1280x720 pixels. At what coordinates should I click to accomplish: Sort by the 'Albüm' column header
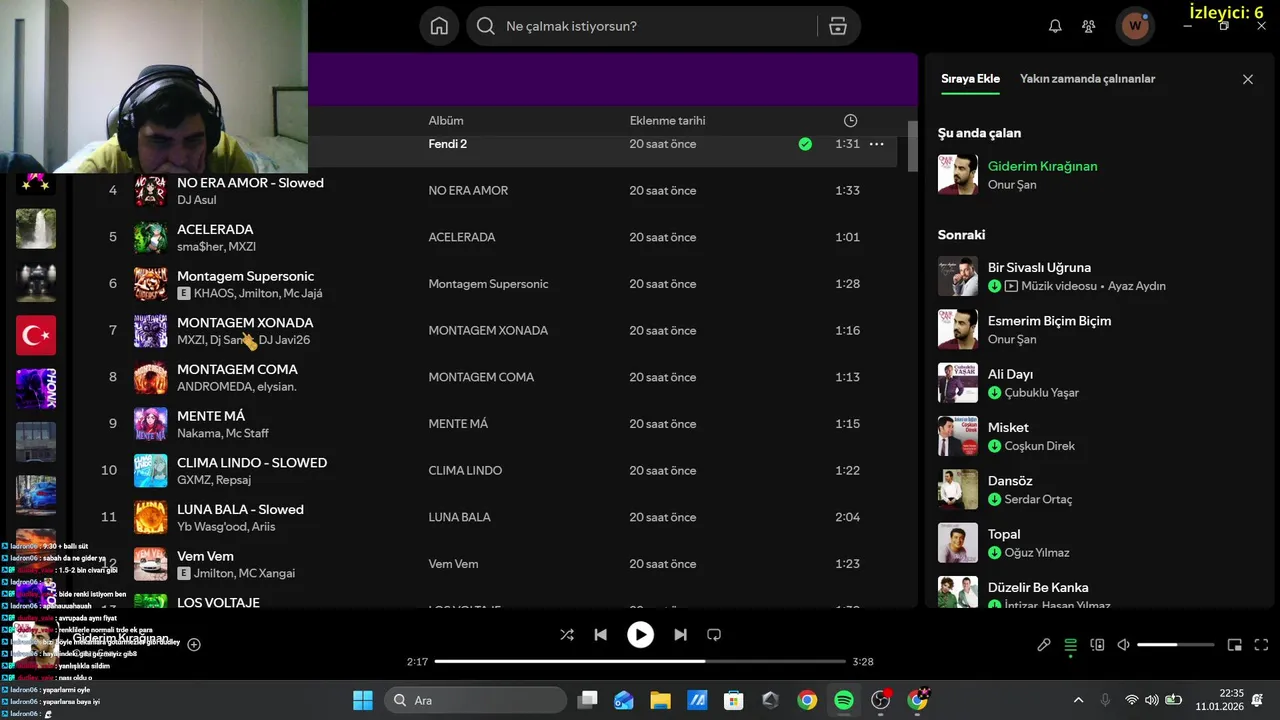click(446, 121)
